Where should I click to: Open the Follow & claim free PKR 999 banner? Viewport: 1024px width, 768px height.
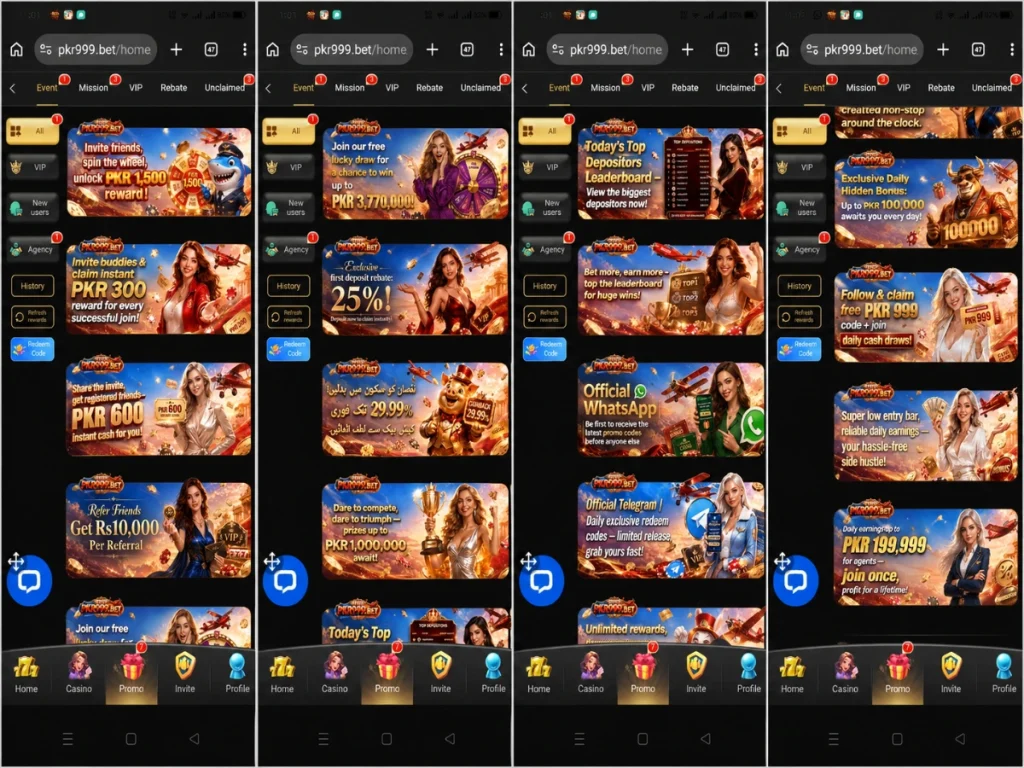(926, 316)
